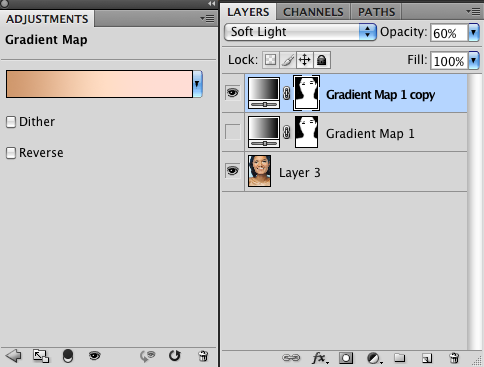Viewport: 484px width, 367px height.
Task: Hide Layer 3 using its eye icon
Action: 232,171
